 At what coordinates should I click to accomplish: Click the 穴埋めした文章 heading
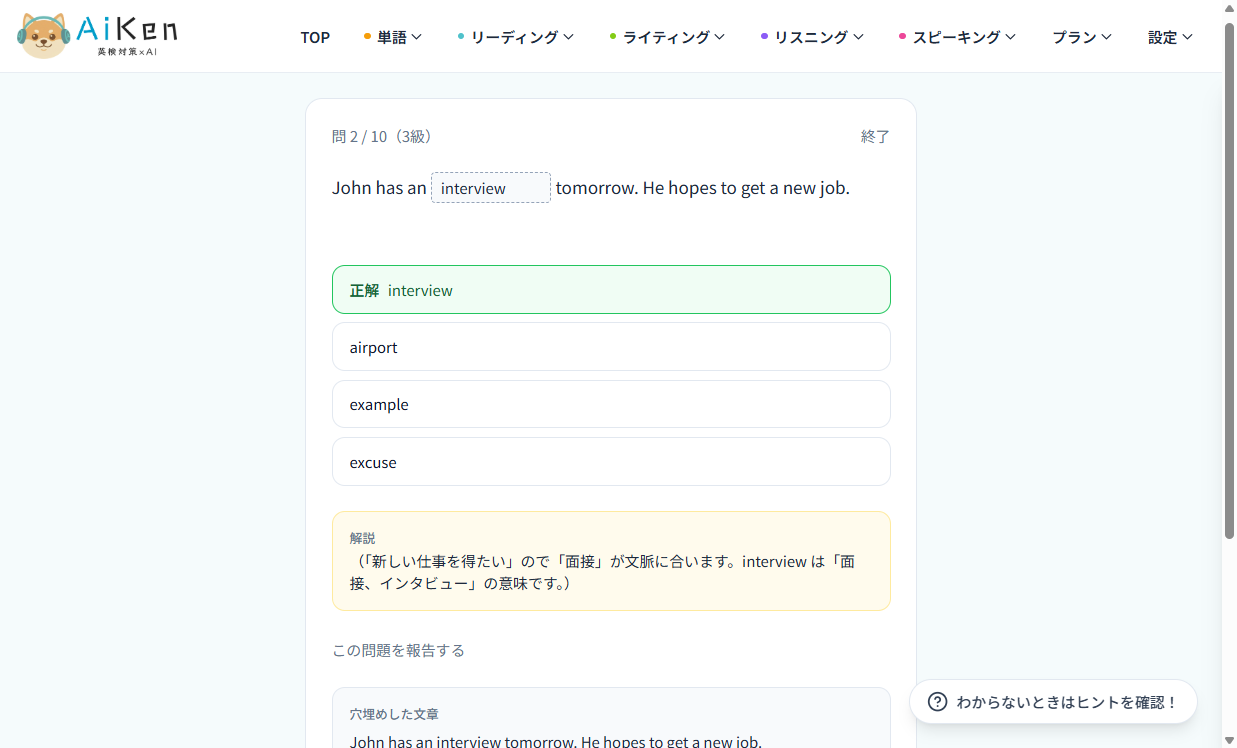(x=394, y=715)
